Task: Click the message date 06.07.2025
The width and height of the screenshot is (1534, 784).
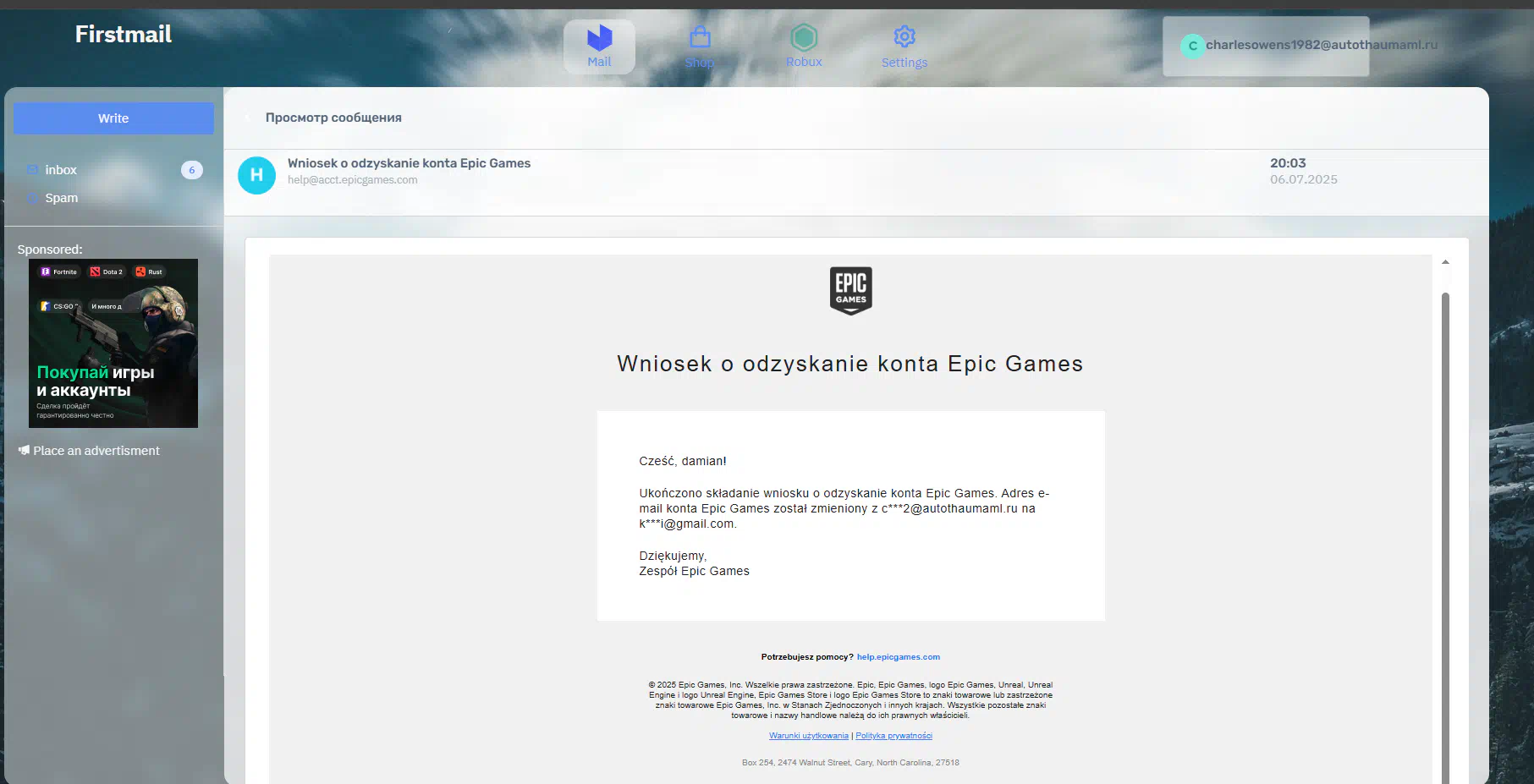Action: click(1303, 179)
